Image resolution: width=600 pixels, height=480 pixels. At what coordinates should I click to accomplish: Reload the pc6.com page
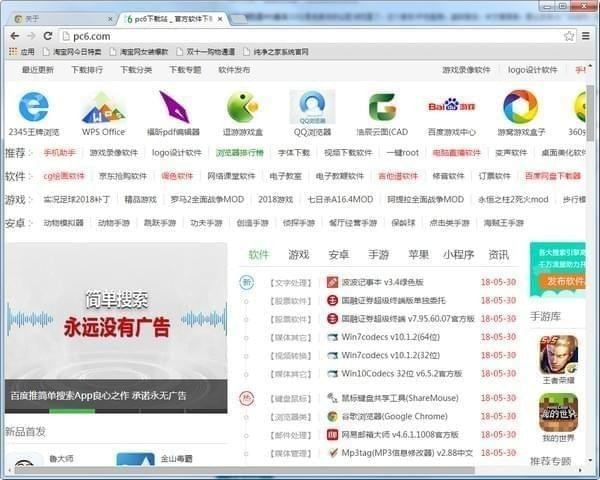click(x=48, y=36)
